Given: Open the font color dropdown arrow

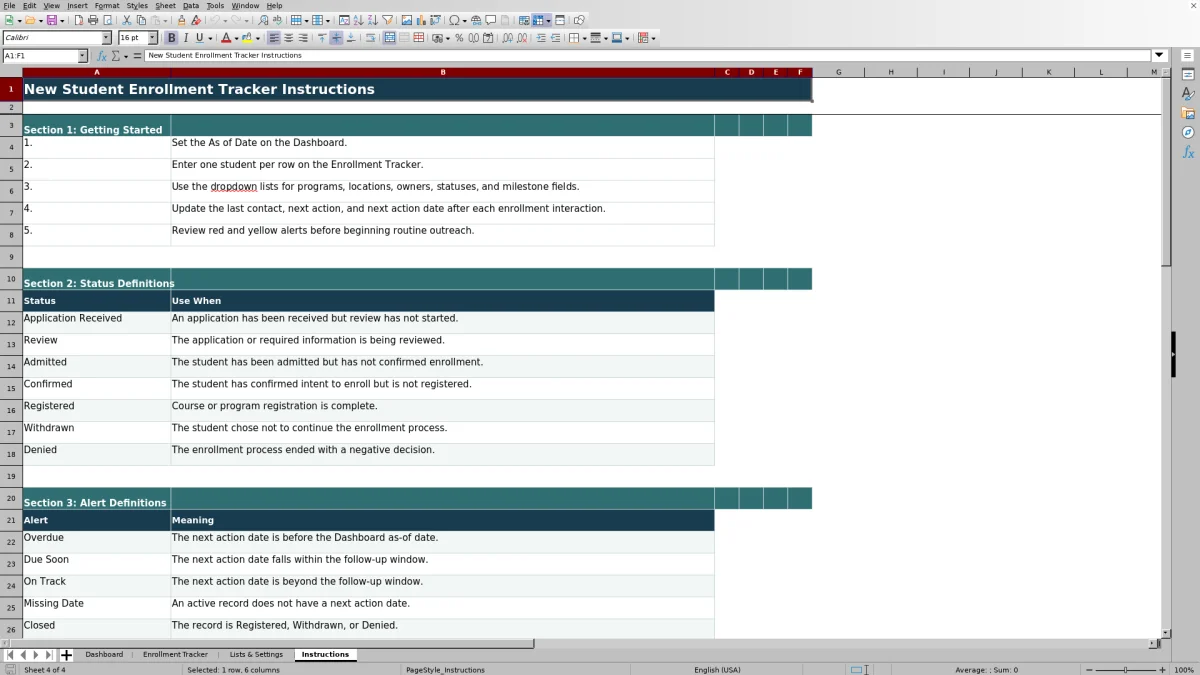Looking at the screenshot, I should tap(236, 38).
